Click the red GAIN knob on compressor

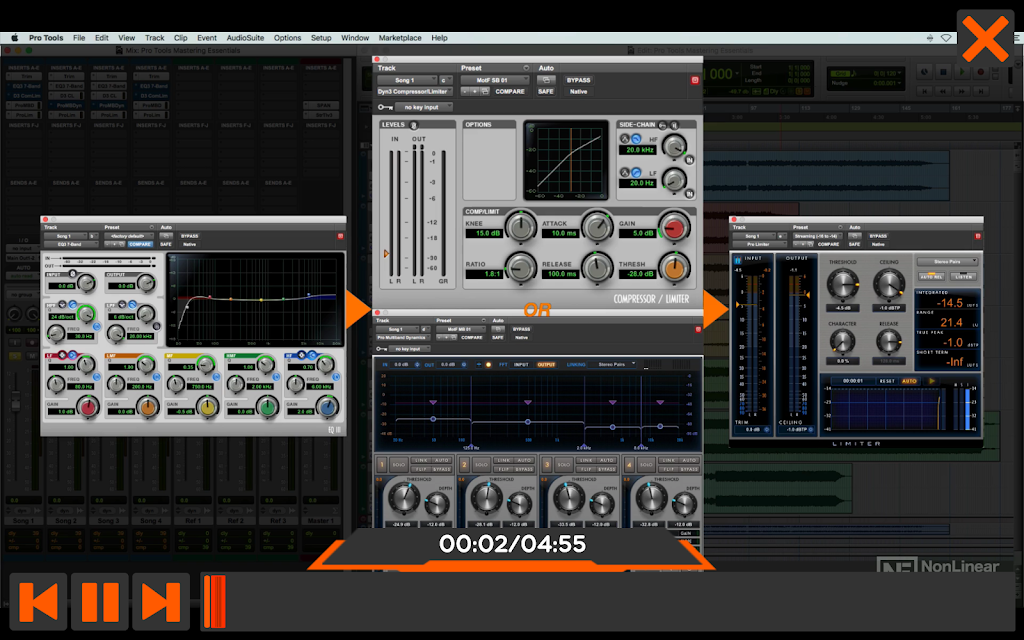coord(673,227)
